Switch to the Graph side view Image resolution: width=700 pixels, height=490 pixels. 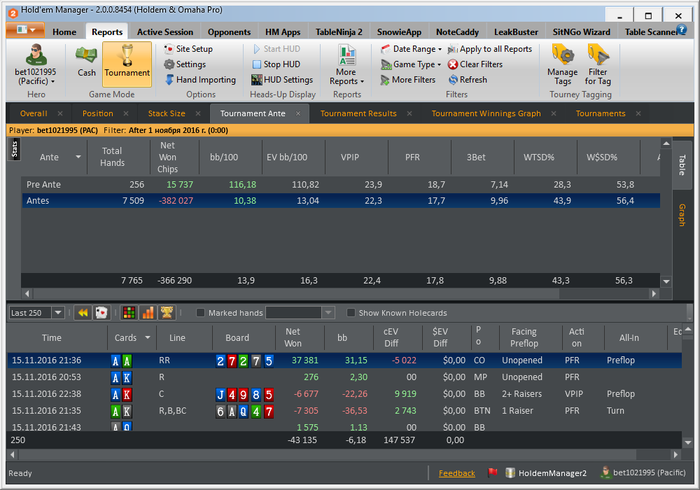point(682,215)
